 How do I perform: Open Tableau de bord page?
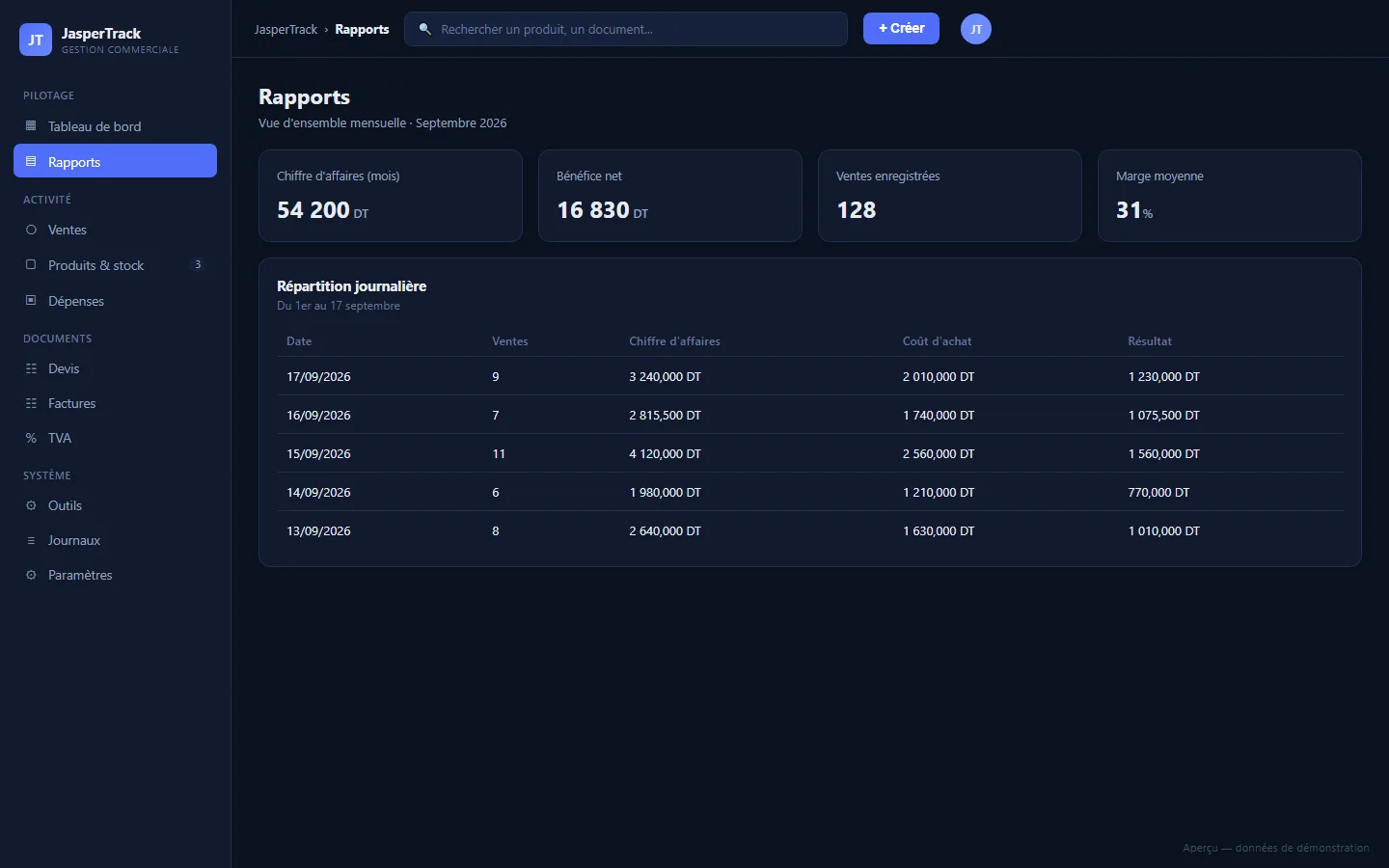(x=115, y=126)
